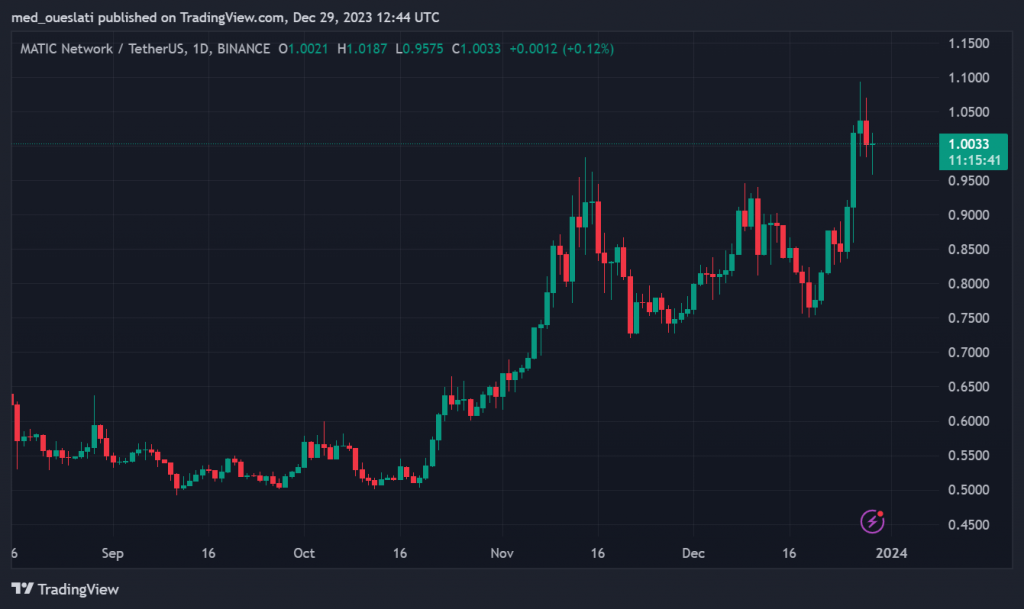Click the med_oueslati publisher name

point(52,17)
